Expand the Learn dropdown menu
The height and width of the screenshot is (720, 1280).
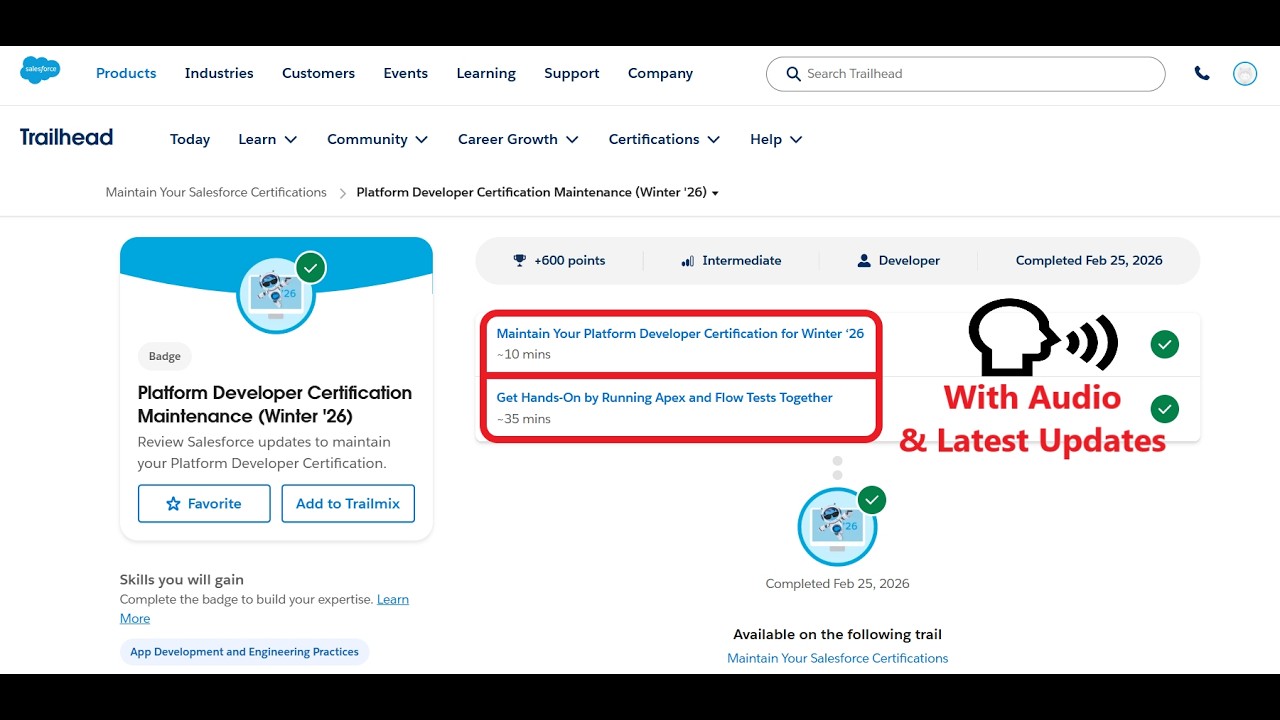[268, 140]
